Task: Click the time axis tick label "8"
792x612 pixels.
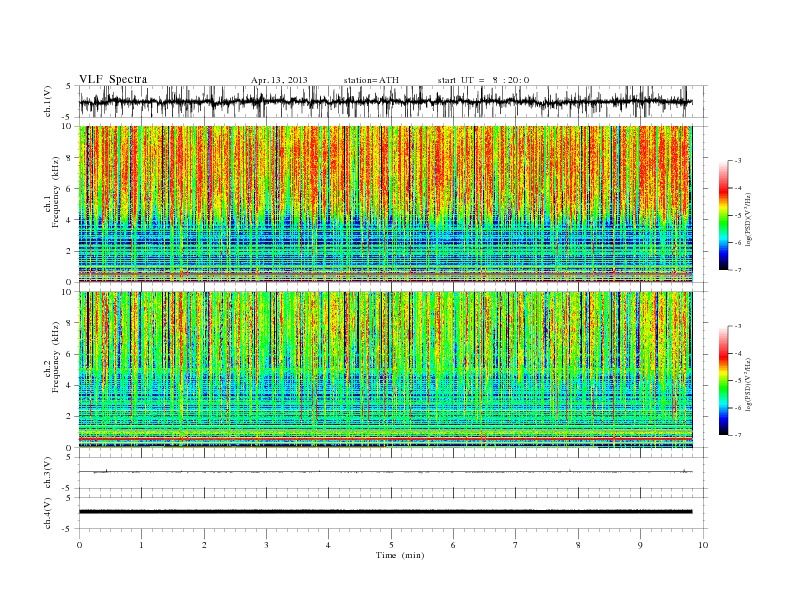Action: click(x=578, y=545)
